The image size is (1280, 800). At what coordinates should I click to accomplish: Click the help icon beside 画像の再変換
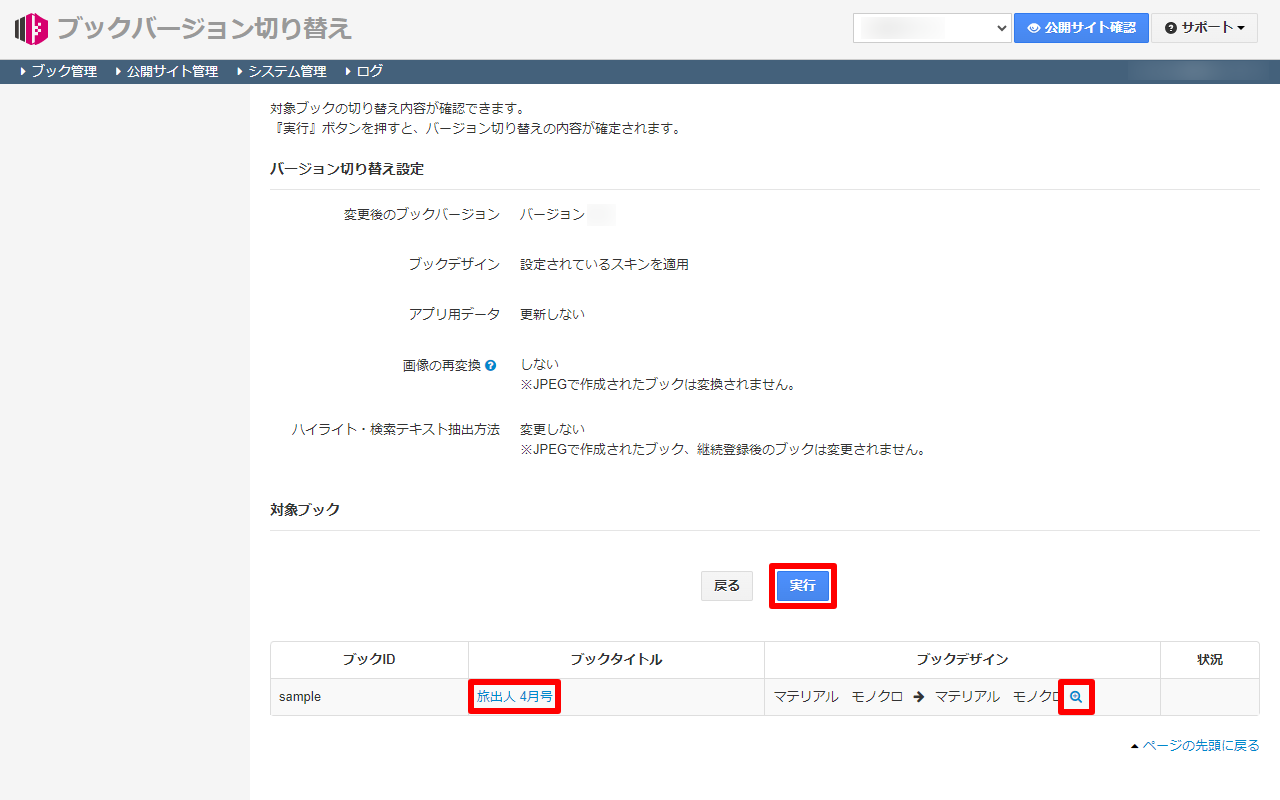tap(490, 366)
